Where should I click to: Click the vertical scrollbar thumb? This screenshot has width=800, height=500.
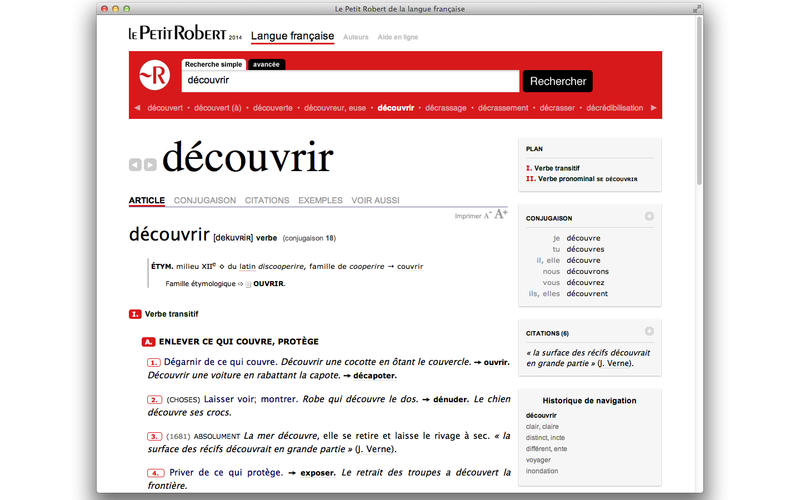pos(699,101)
